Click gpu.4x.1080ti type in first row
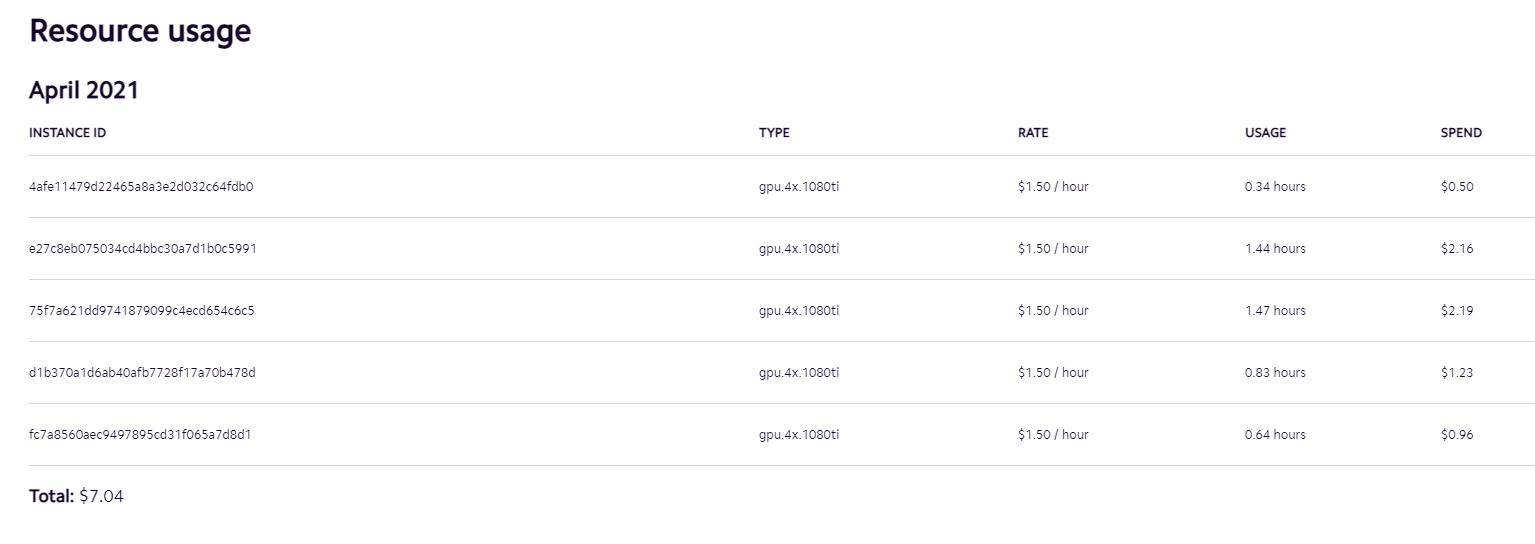1535x544 pixels. (x=799, y=187)
